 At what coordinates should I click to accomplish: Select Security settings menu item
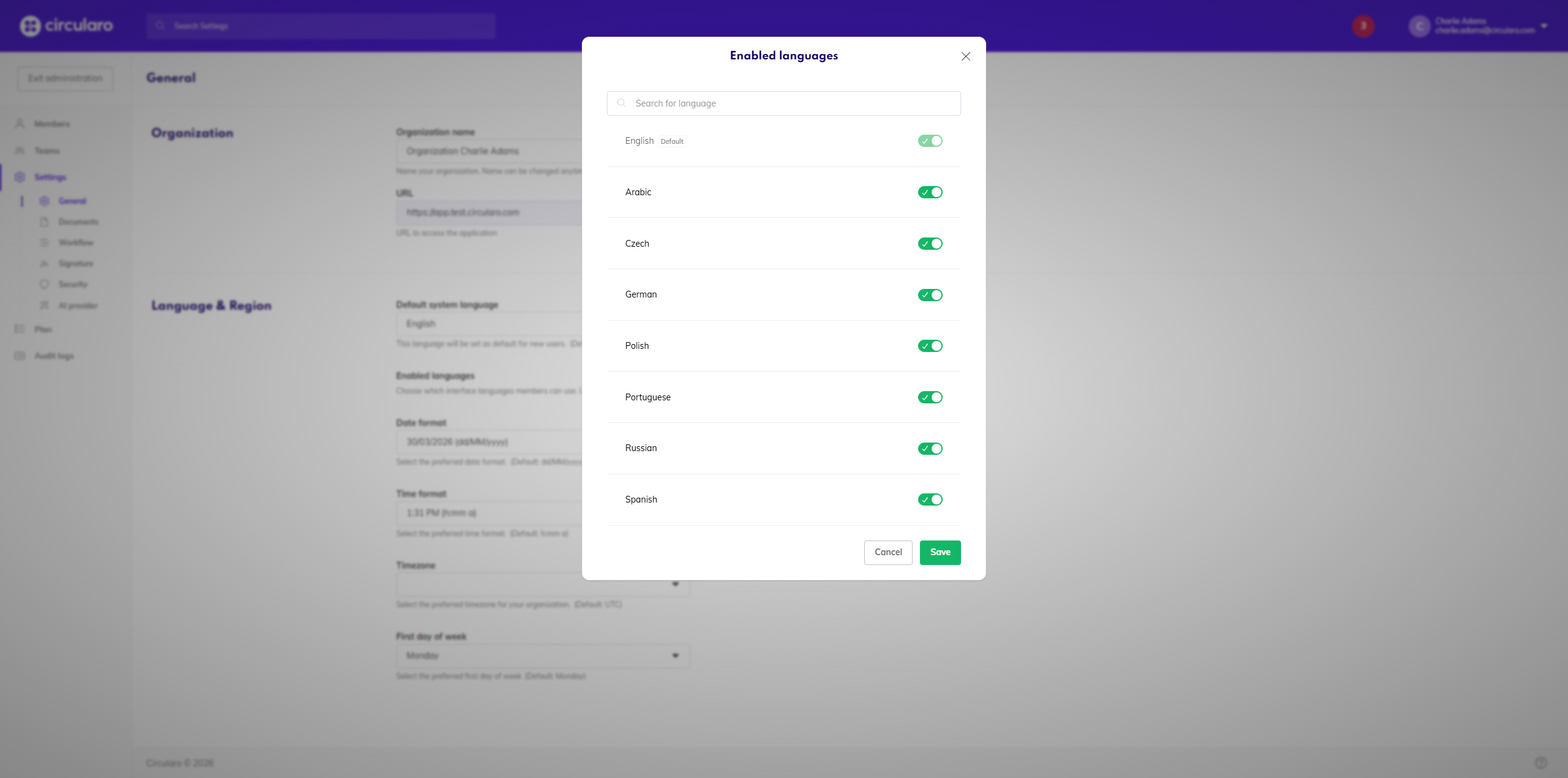point(73,284)
